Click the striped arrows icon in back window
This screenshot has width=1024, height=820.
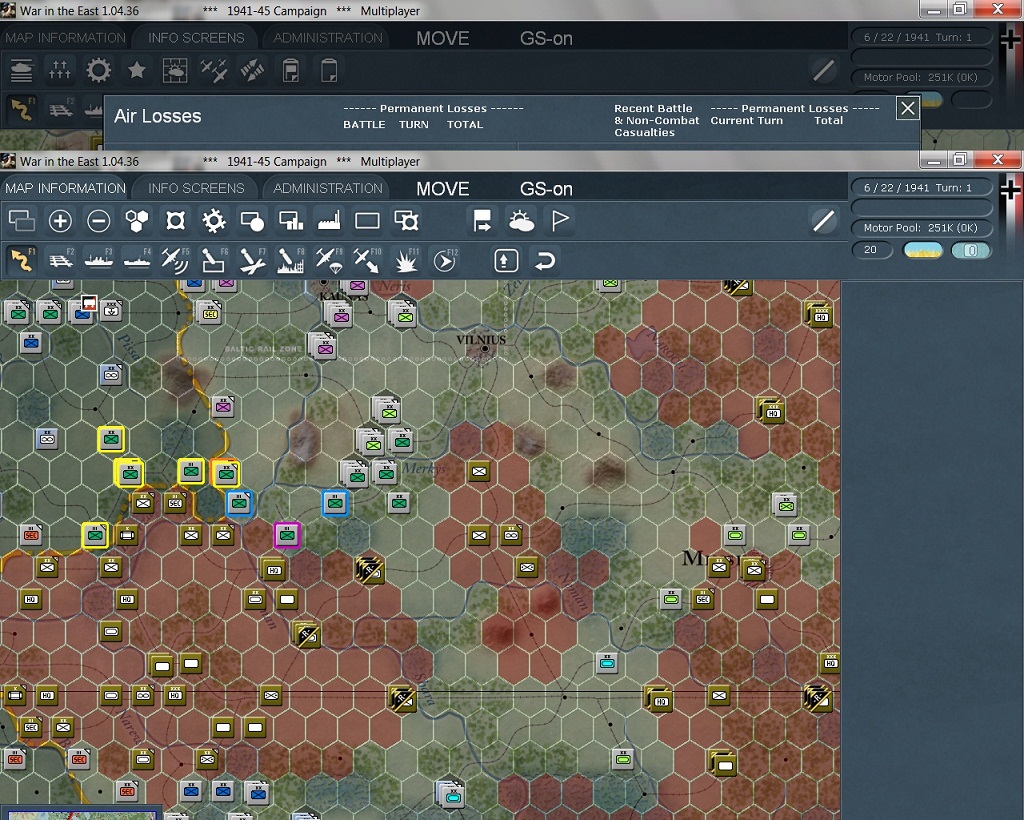252,71
